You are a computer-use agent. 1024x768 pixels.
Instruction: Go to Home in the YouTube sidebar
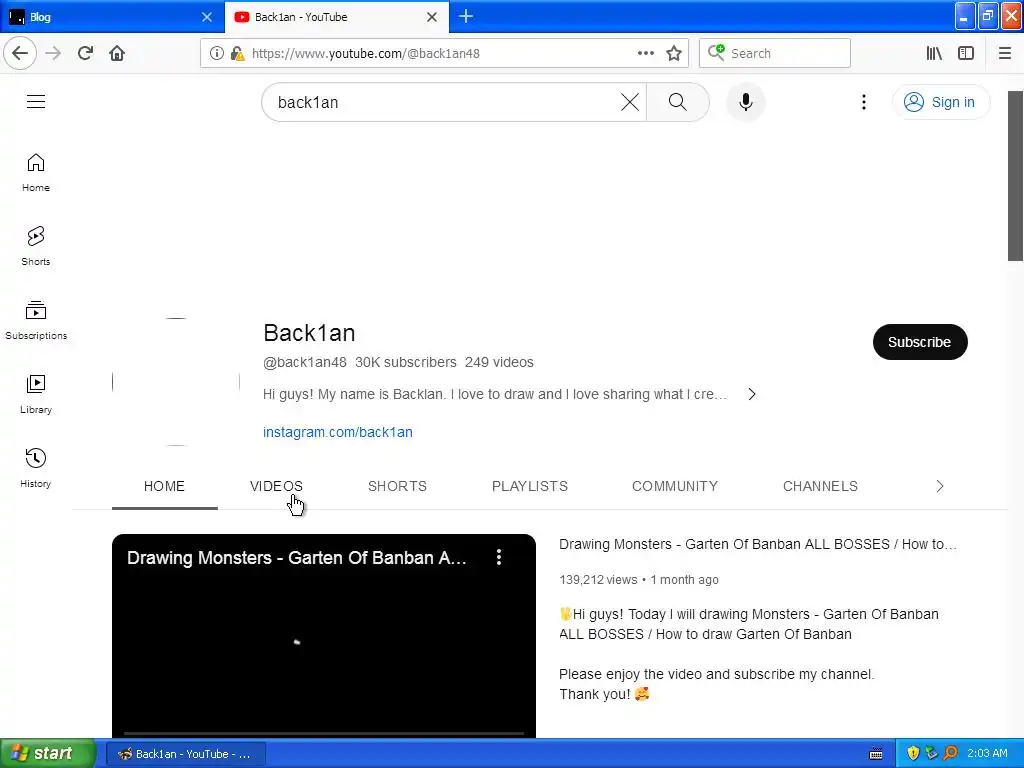pyautogui.click(x=36, y=172)
